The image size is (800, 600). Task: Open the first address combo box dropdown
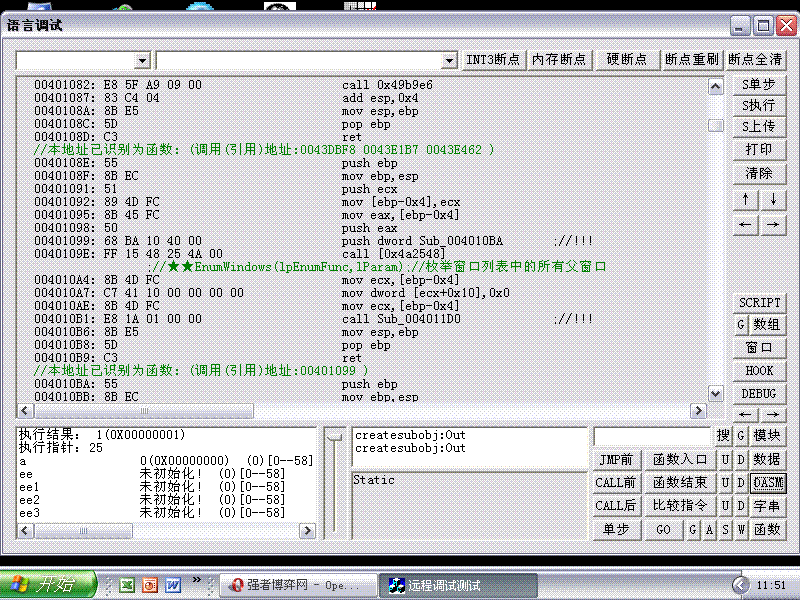(x=142, y=61)
